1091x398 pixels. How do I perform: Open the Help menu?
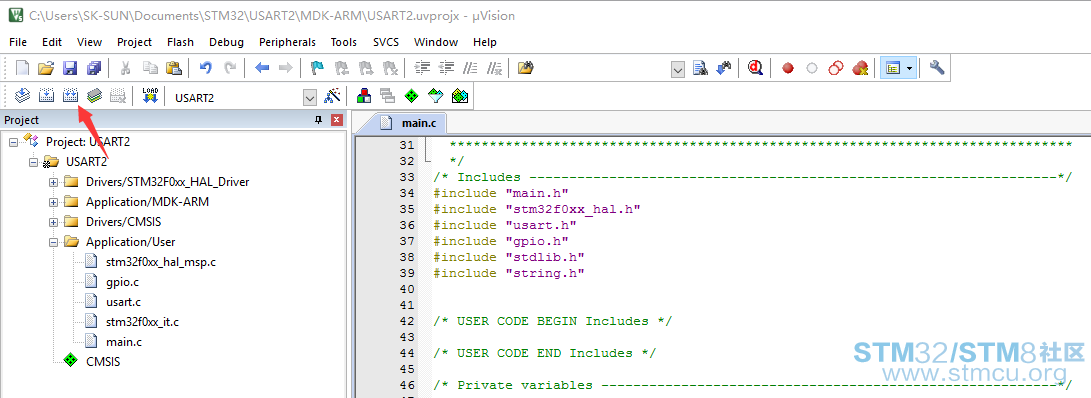485,42
